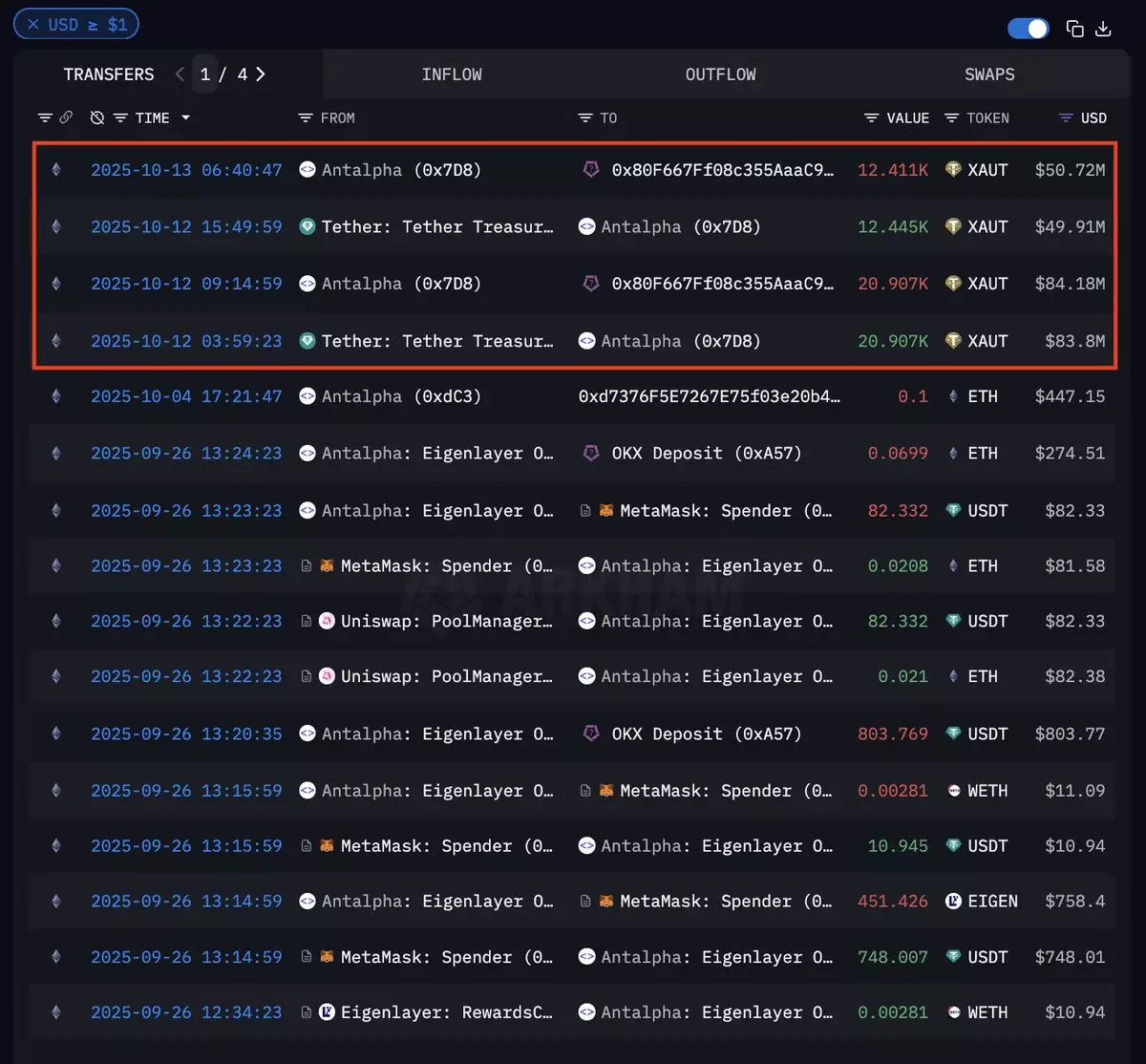The image size is (1146, 1064).
Task: Go to previous page of transfers
Action: coord(180,74)
